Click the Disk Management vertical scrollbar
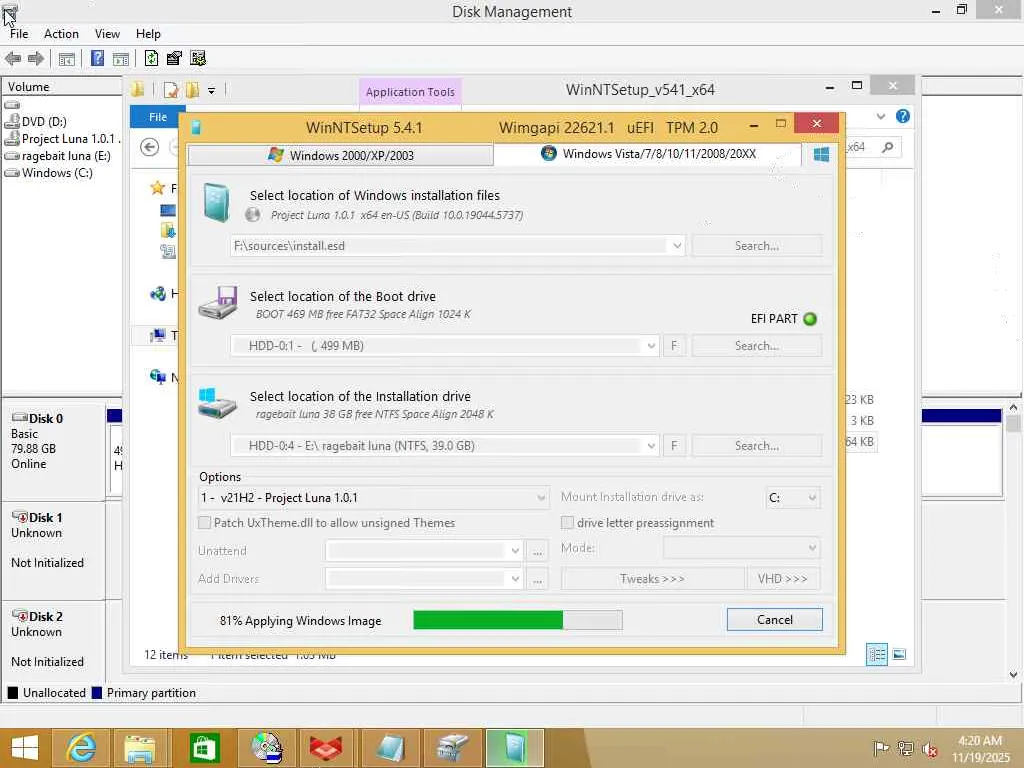1024x768 pixels. point(1014,542)
